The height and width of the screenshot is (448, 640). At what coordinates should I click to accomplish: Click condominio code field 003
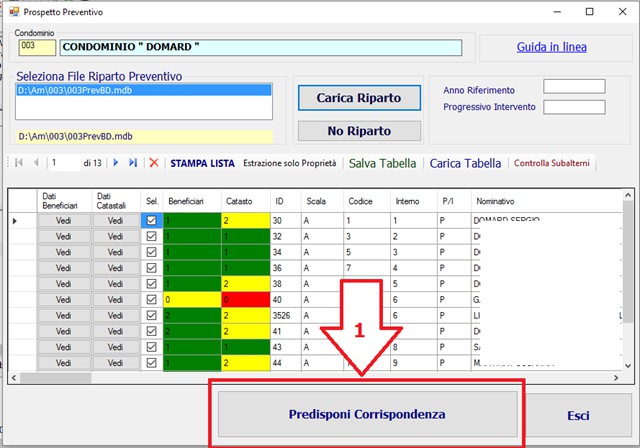(x=37, y=48)
